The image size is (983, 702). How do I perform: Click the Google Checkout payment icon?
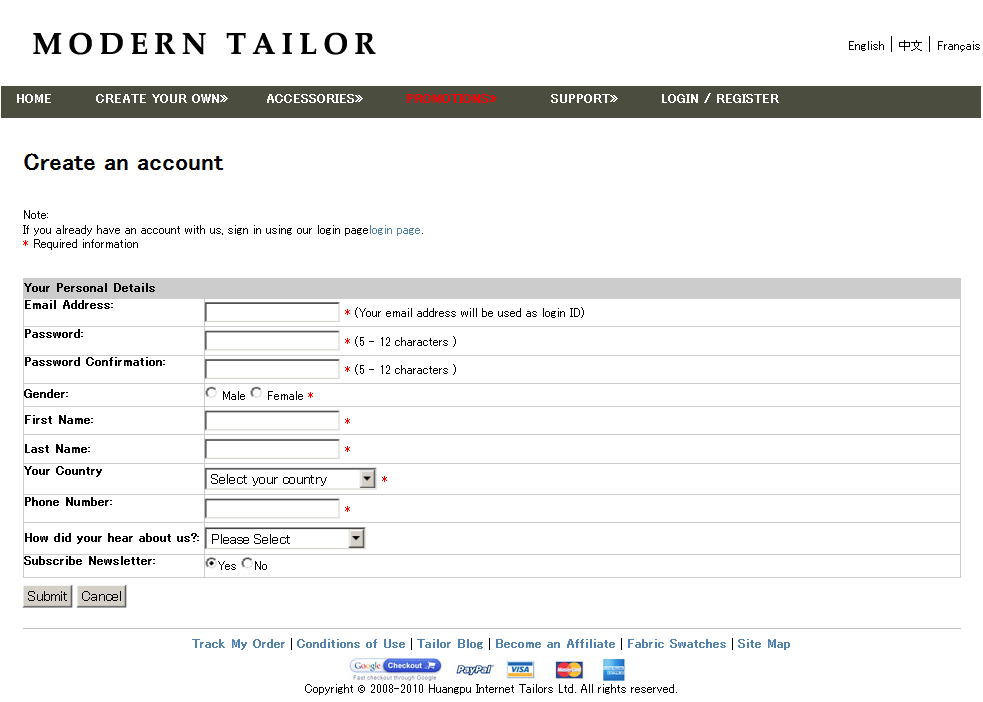(395, 667)
